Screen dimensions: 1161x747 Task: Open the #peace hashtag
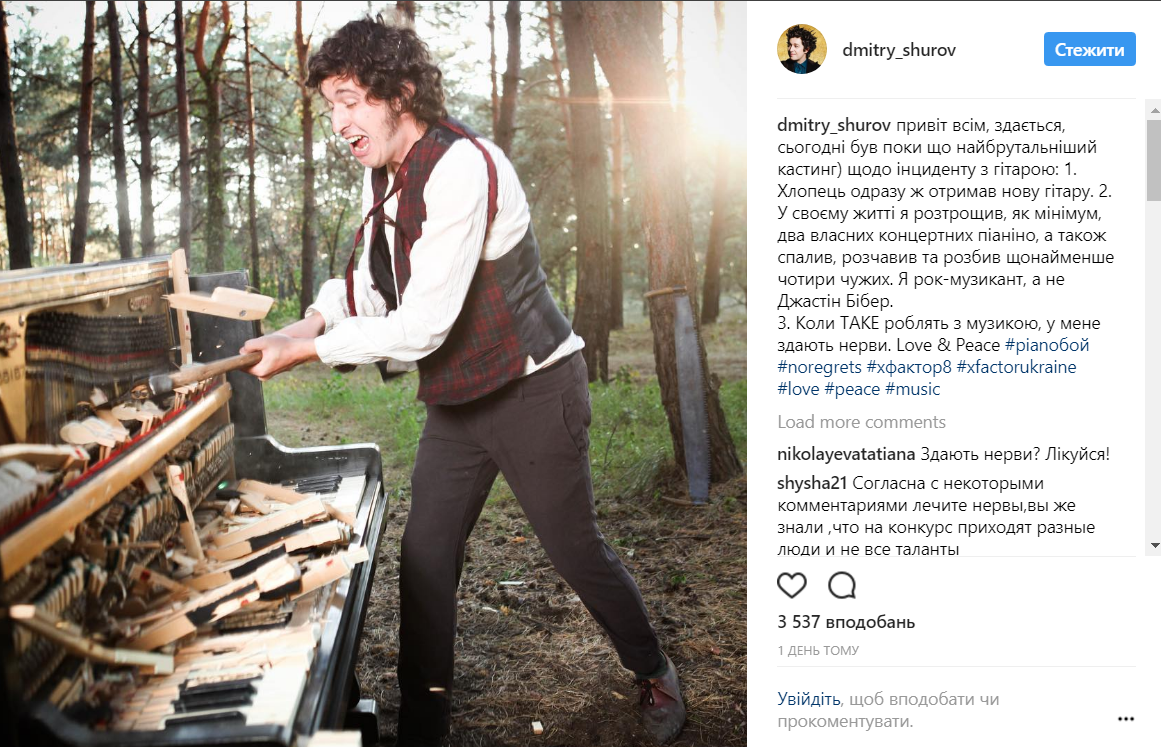852,389
